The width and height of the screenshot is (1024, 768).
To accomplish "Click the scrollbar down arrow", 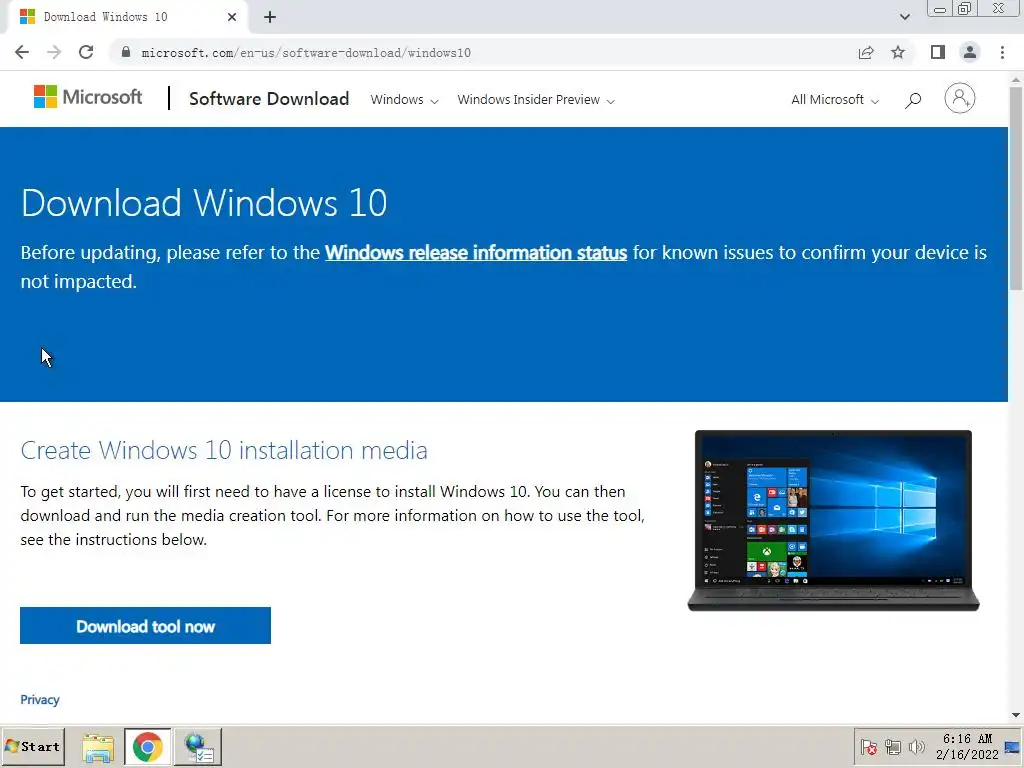I will 1016,715.
